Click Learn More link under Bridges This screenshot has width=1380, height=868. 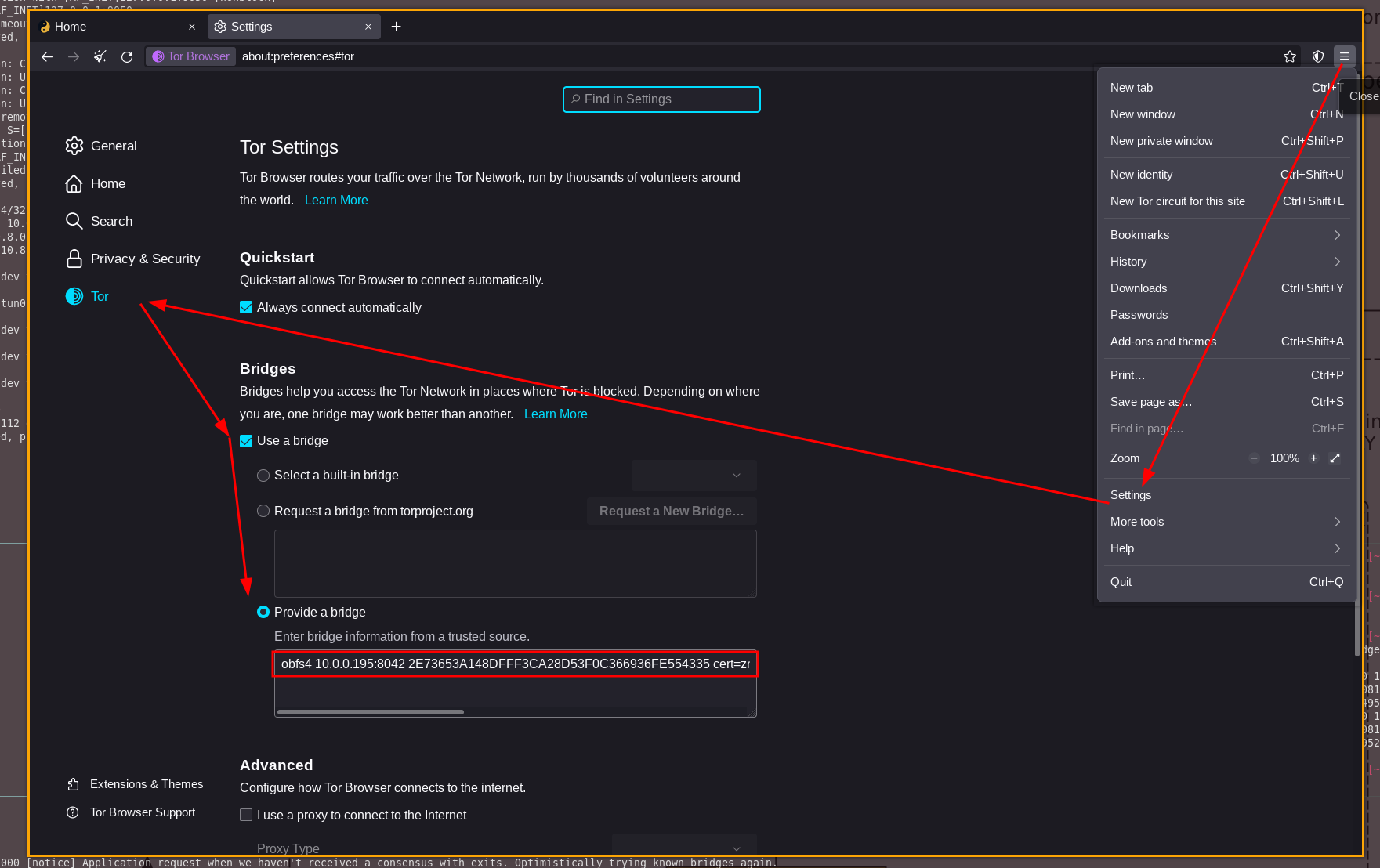[x=556, y=414]
